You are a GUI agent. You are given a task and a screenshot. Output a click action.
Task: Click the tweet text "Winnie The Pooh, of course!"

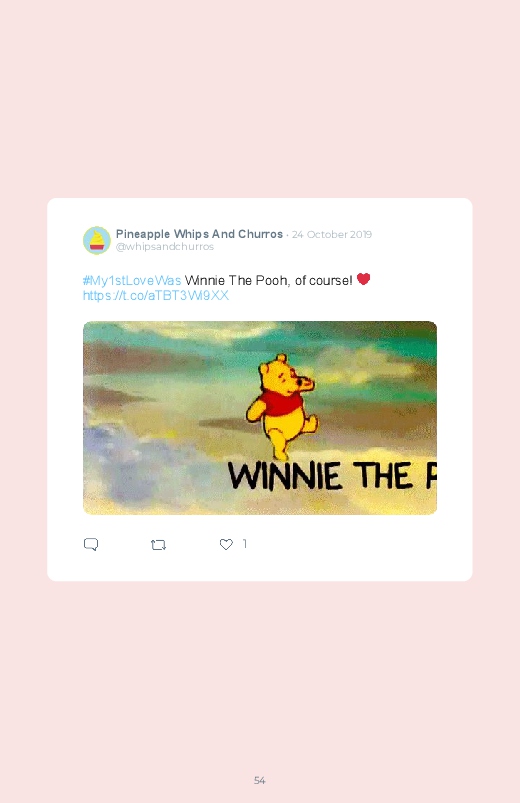(268, 280)
